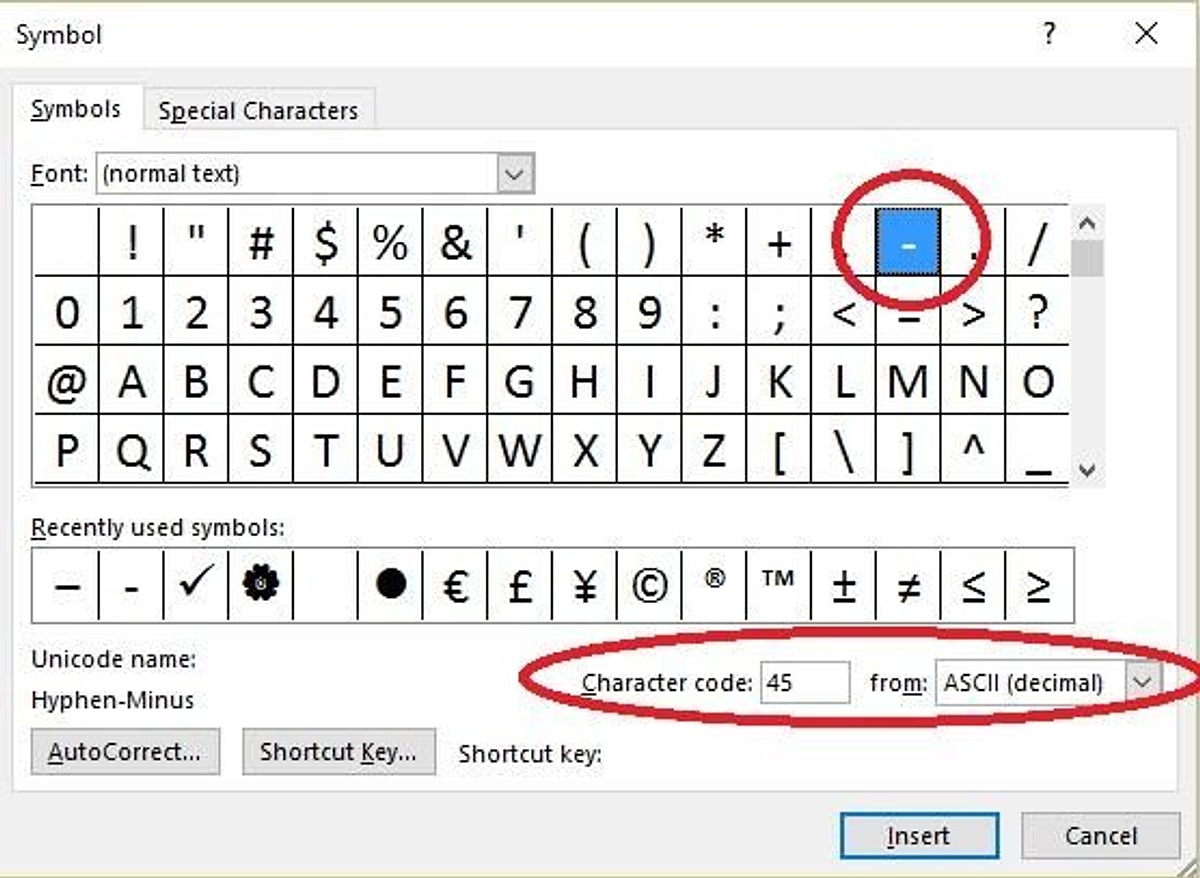Select the not-equal sign symbol
Screen dimensions: 1200x878
[908, 584]
